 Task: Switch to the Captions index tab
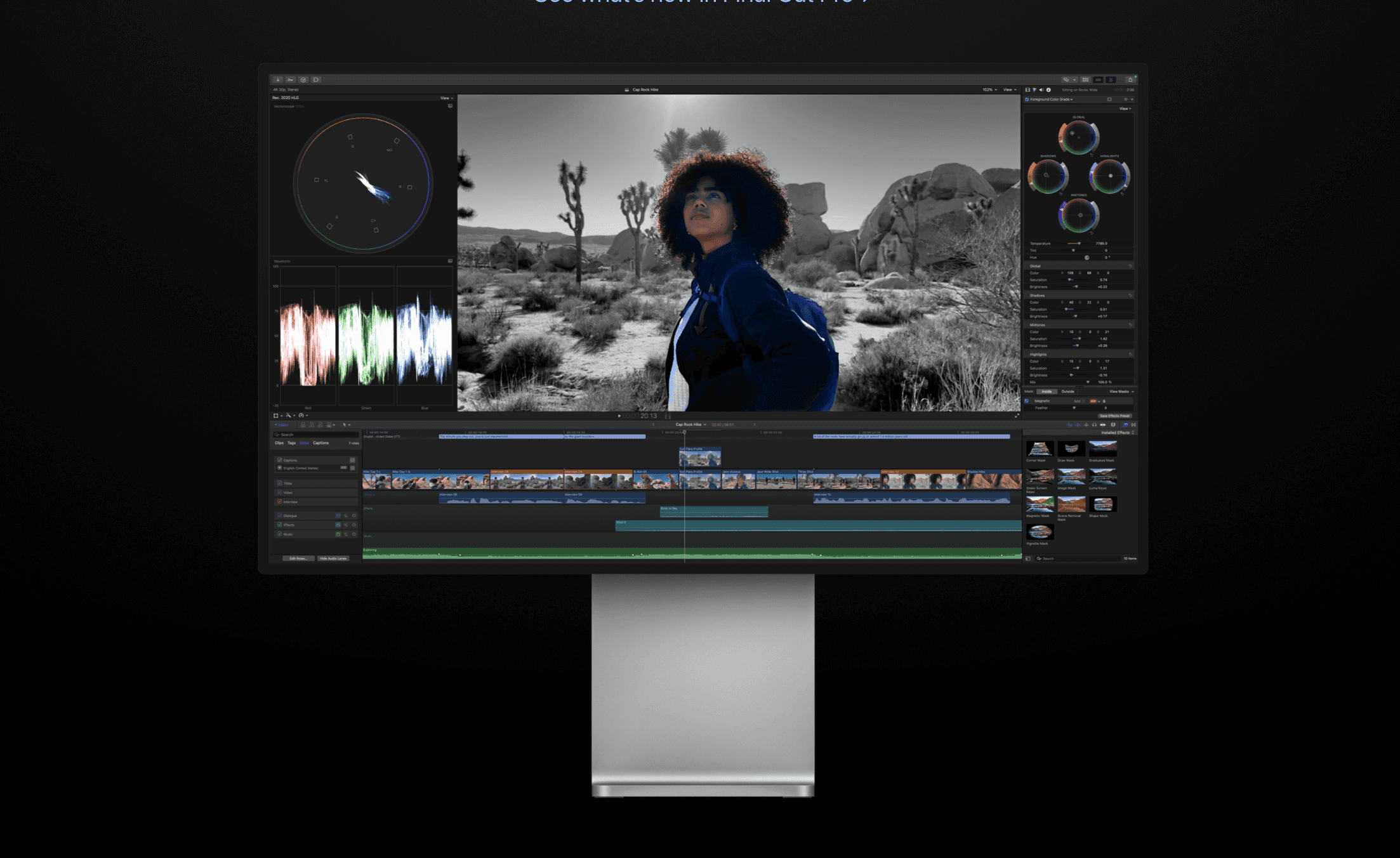click(320, 443)
